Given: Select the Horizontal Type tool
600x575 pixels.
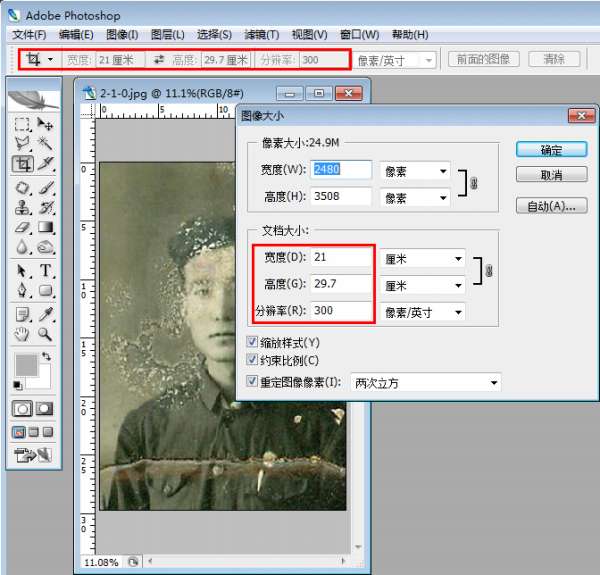Looking at the screenshot, I should [46, 271].
